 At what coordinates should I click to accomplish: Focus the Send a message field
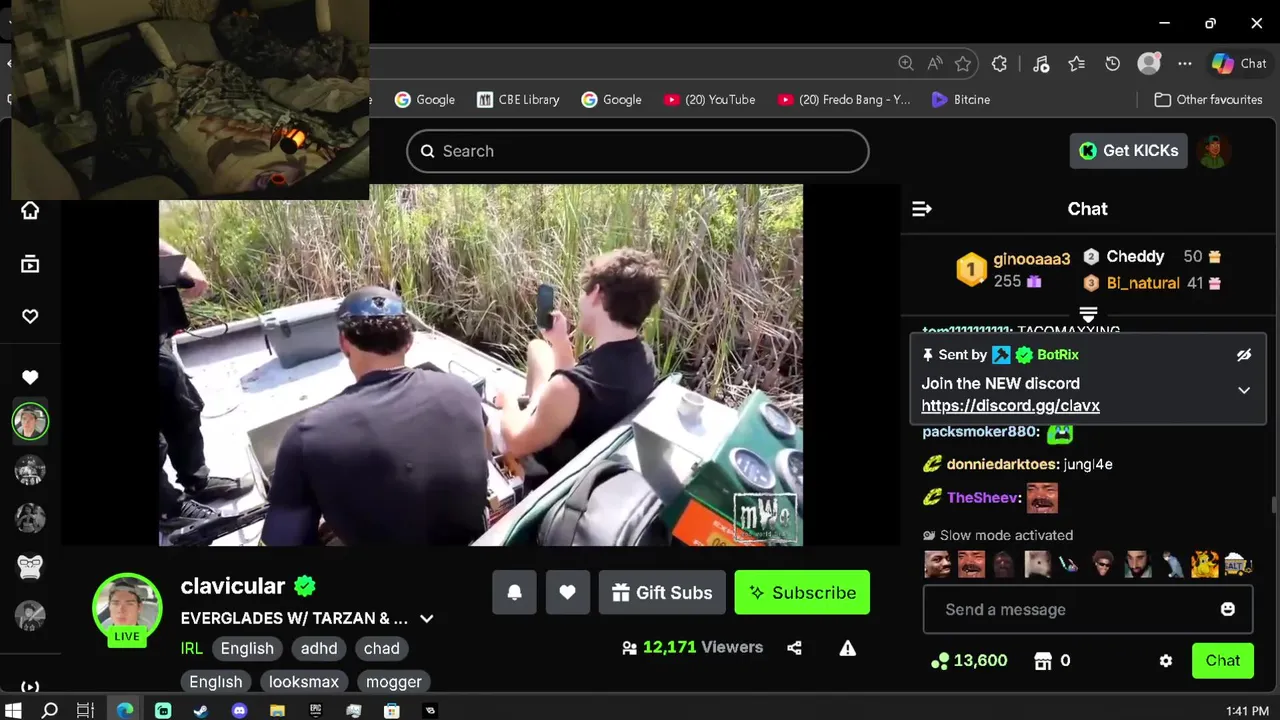(1087, 609)
